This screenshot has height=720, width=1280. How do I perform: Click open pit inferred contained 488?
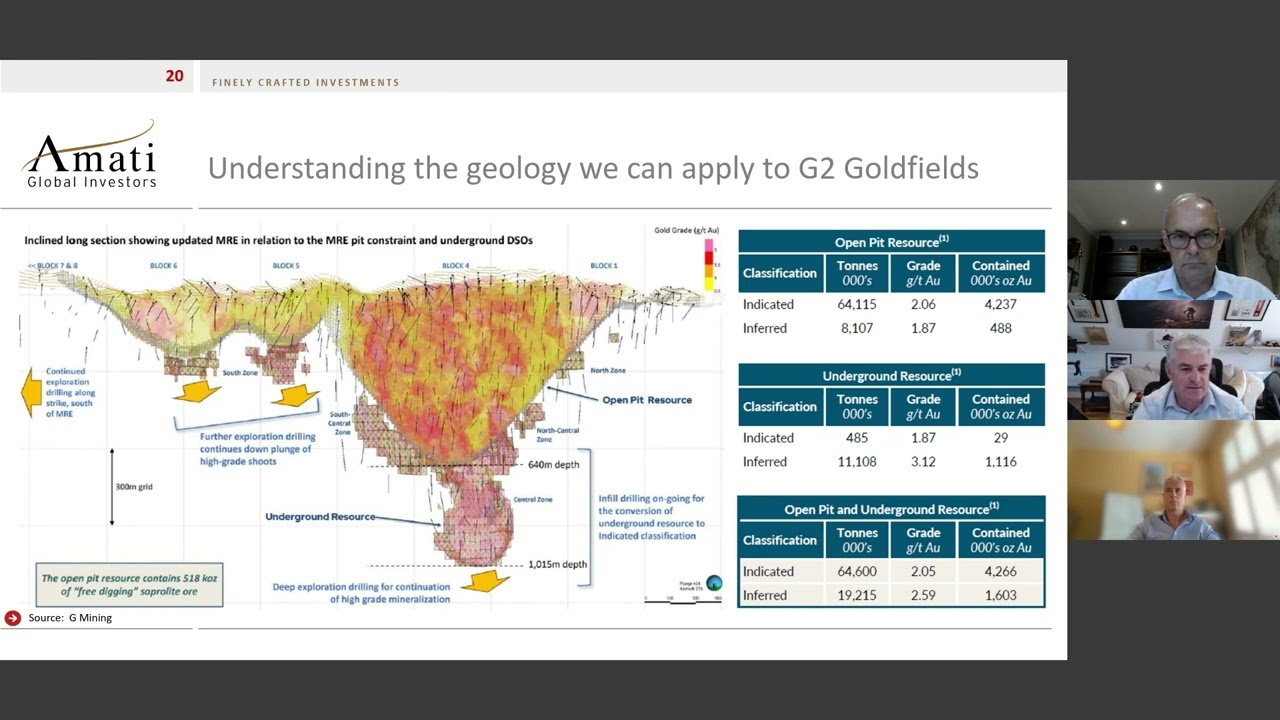(1000, 328)
